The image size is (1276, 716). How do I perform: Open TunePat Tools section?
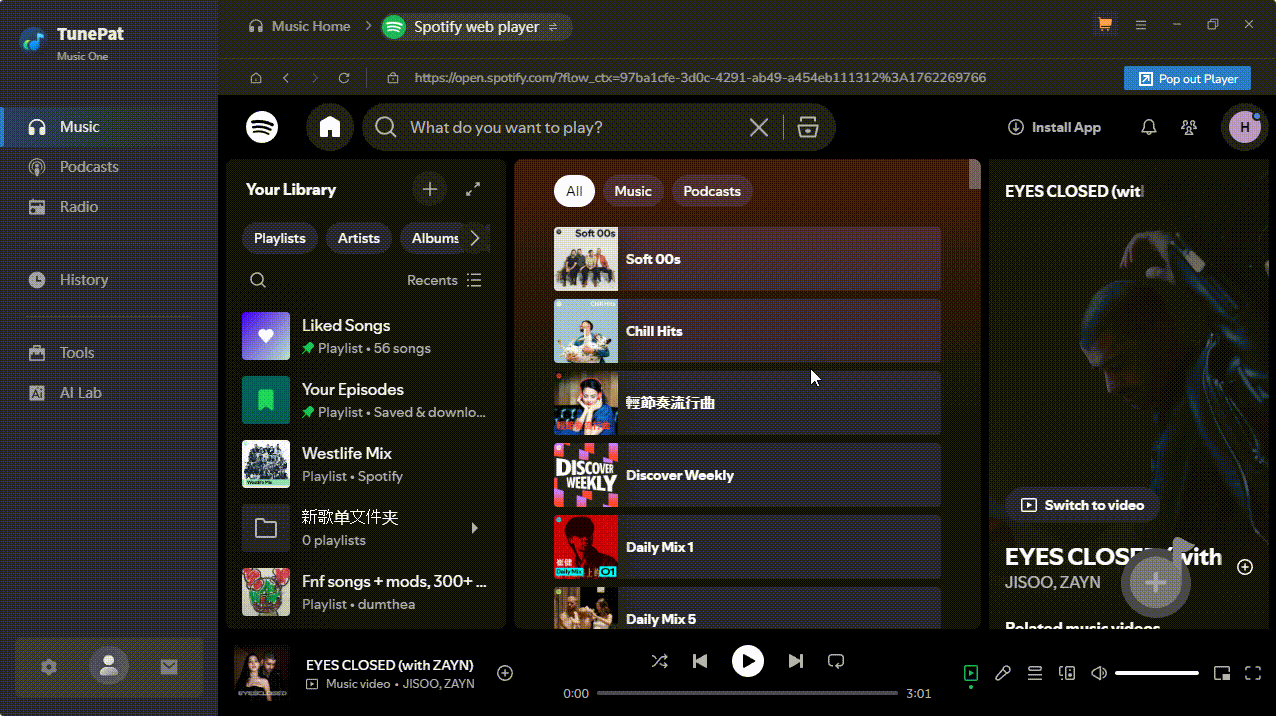pyautogui.click(x=76, y=352)
